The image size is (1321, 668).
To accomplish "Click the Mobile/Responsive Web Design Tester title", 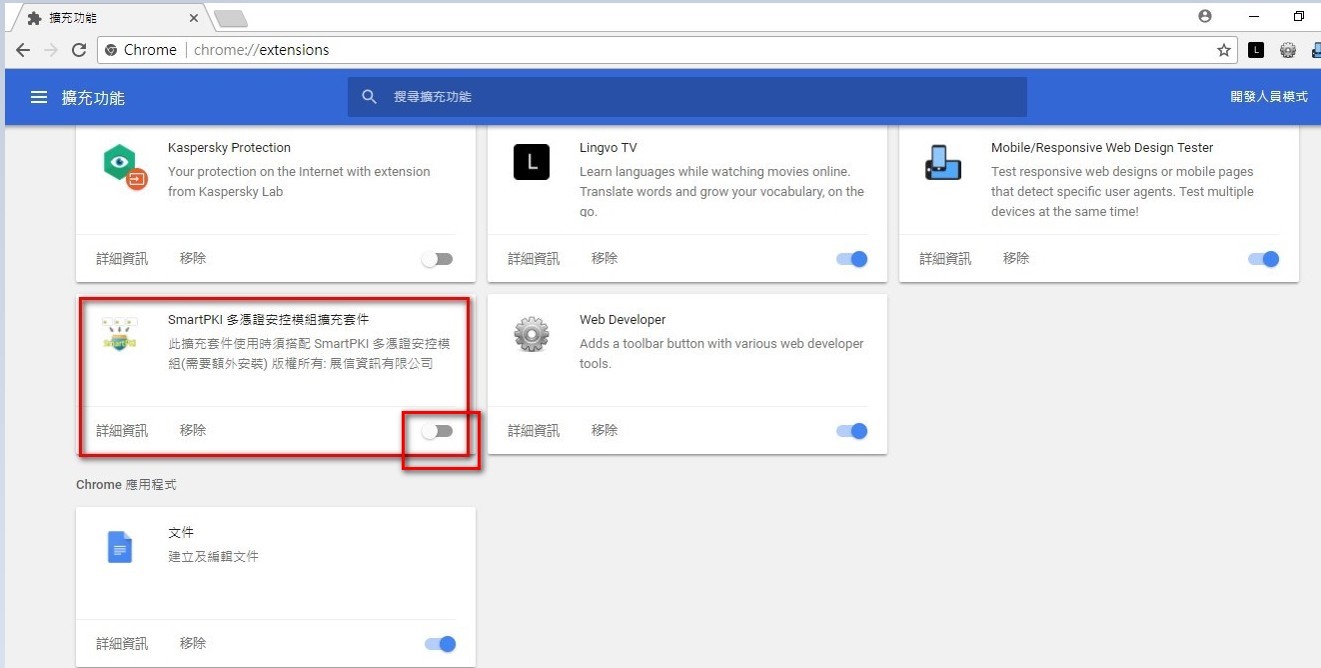I will tap(1102, 148).
